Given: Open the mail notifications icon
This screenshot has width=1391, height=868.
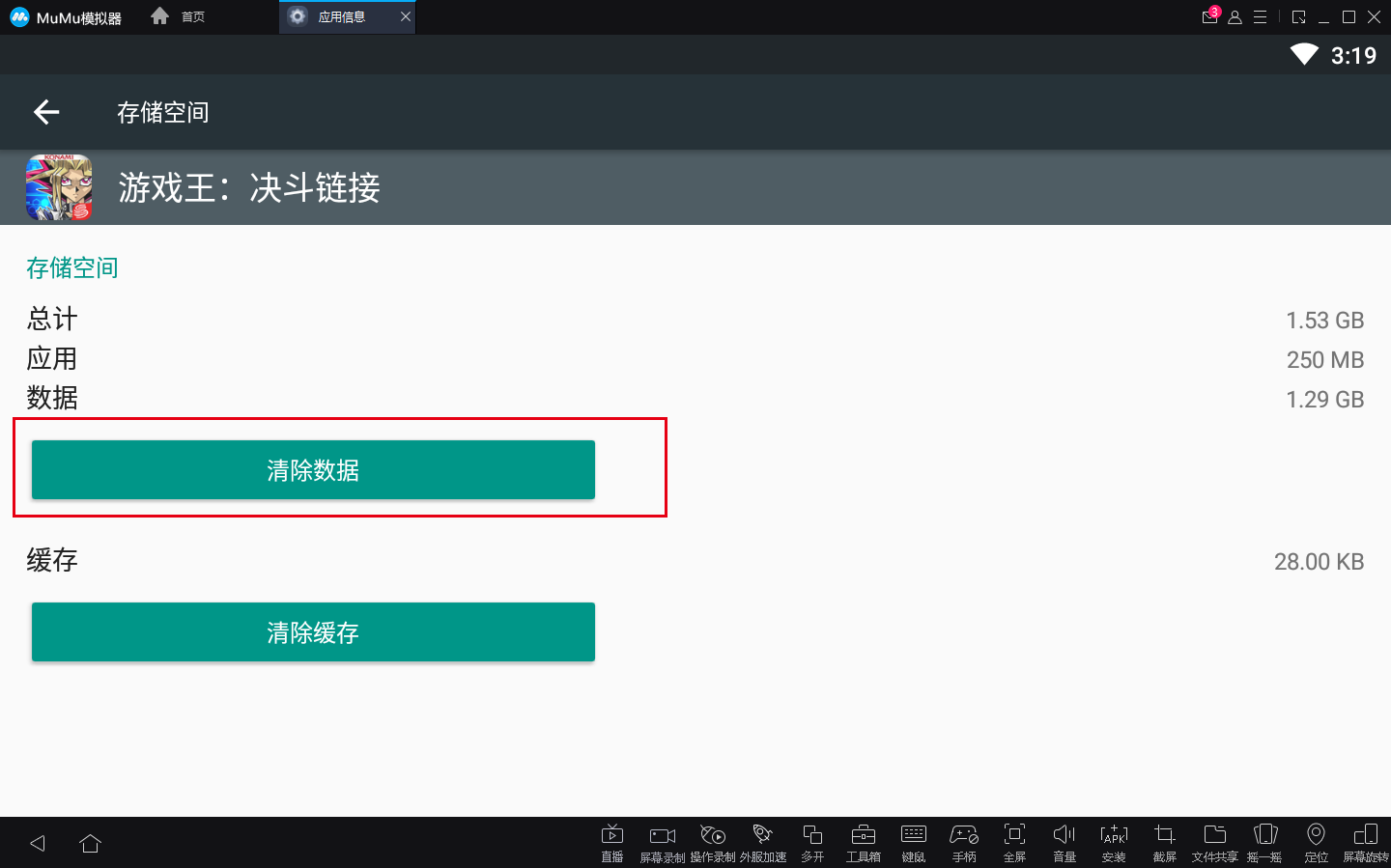Looking at the screenshot, I should tap(1209, 16).
